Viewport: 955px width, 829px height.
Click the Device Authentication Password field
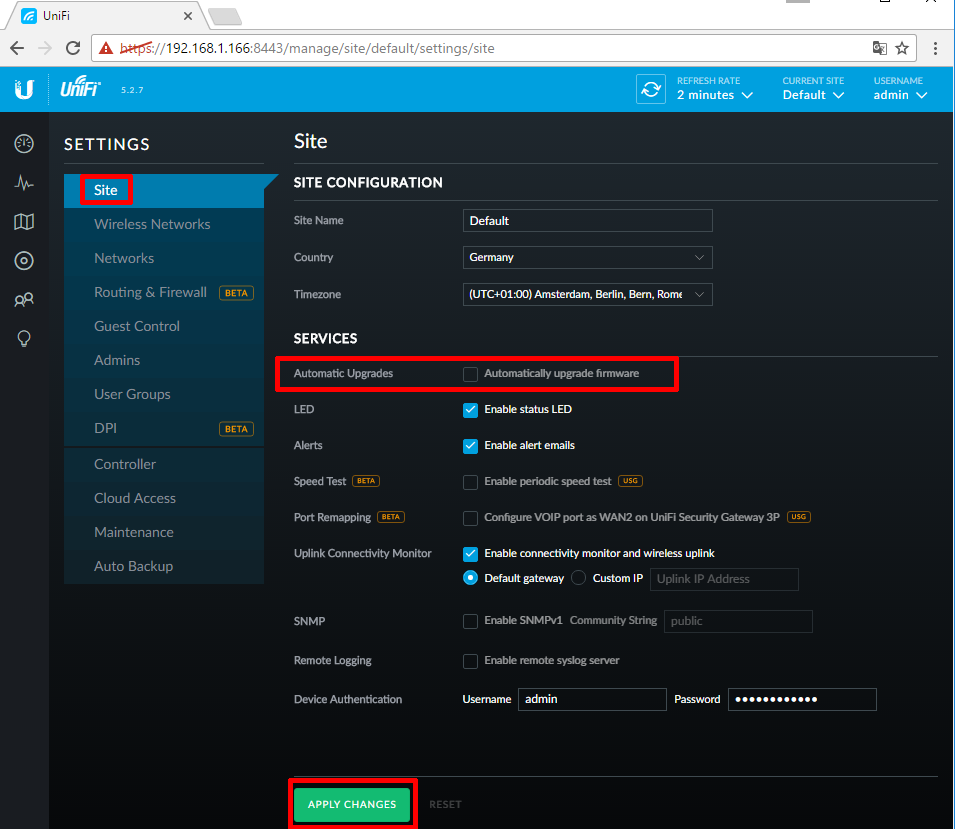pos(802,699)
